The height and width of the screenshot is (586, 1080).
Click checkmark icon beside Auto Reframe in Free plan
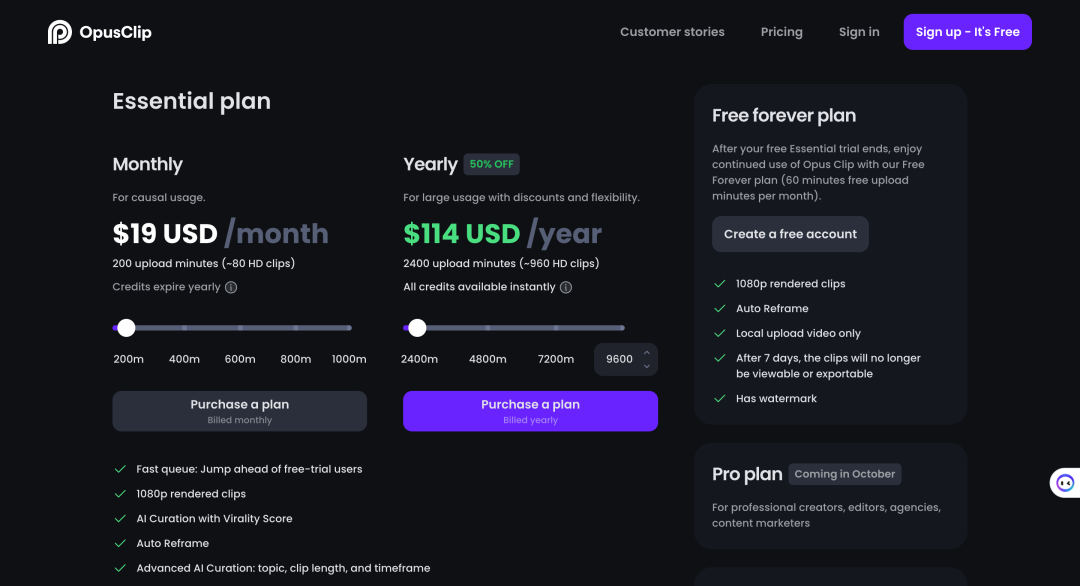click(720, 308)
